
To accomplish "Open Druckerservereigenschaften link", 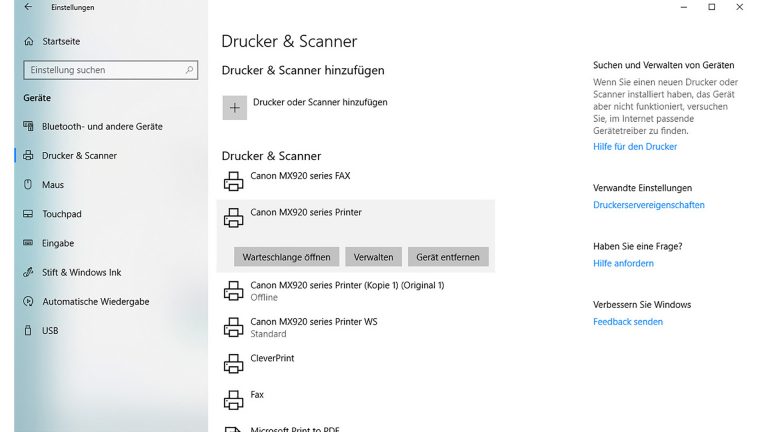I will tap(648, 205).
